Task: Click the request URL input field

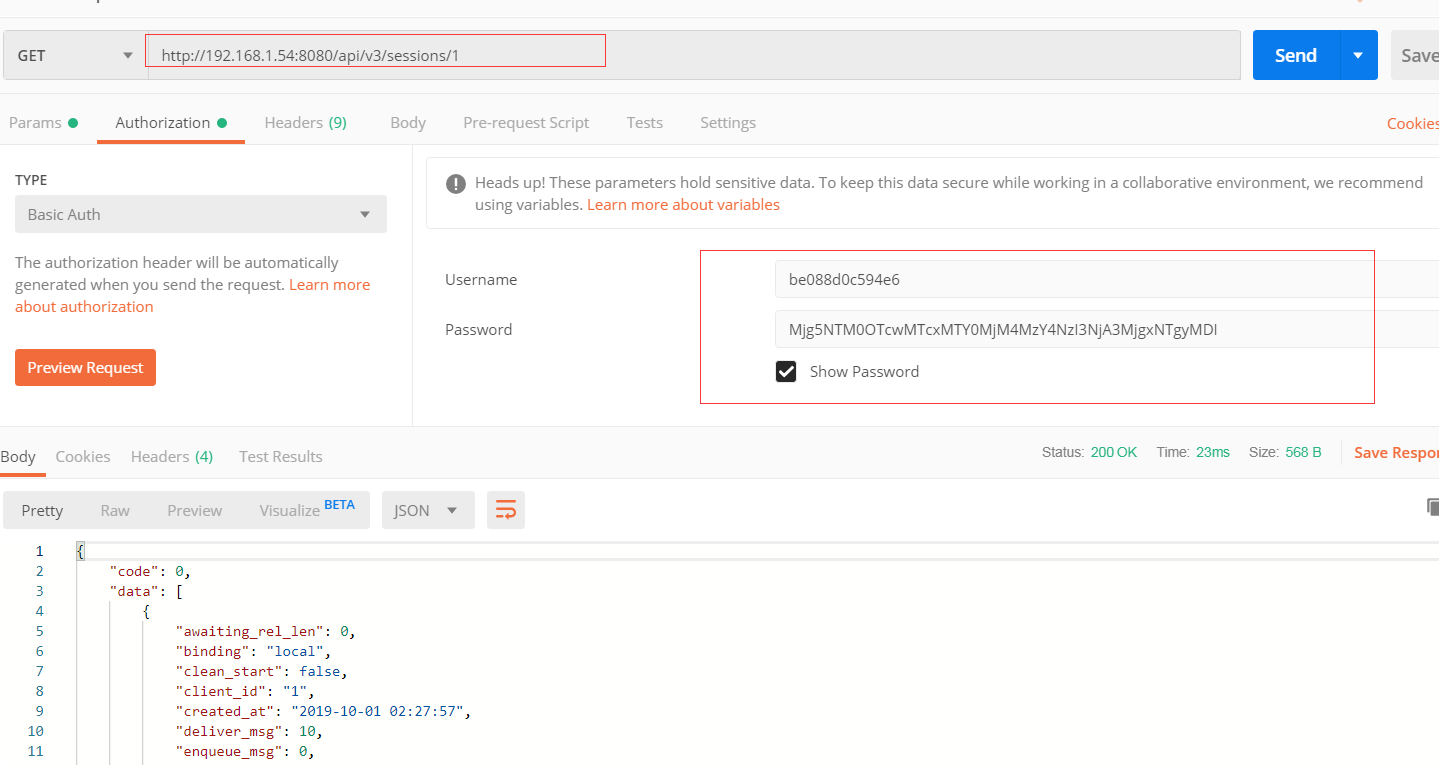Action: pos(690,56)
